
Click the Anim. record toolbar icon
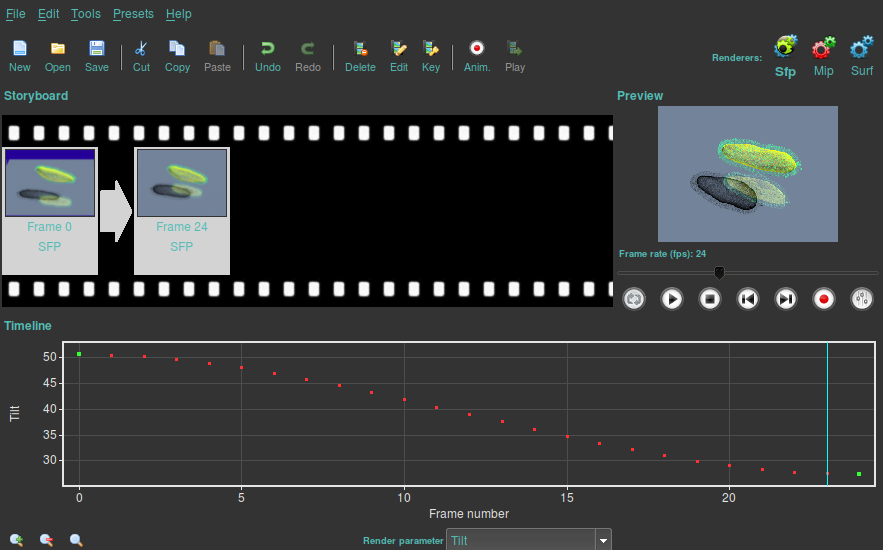(477, 55)
